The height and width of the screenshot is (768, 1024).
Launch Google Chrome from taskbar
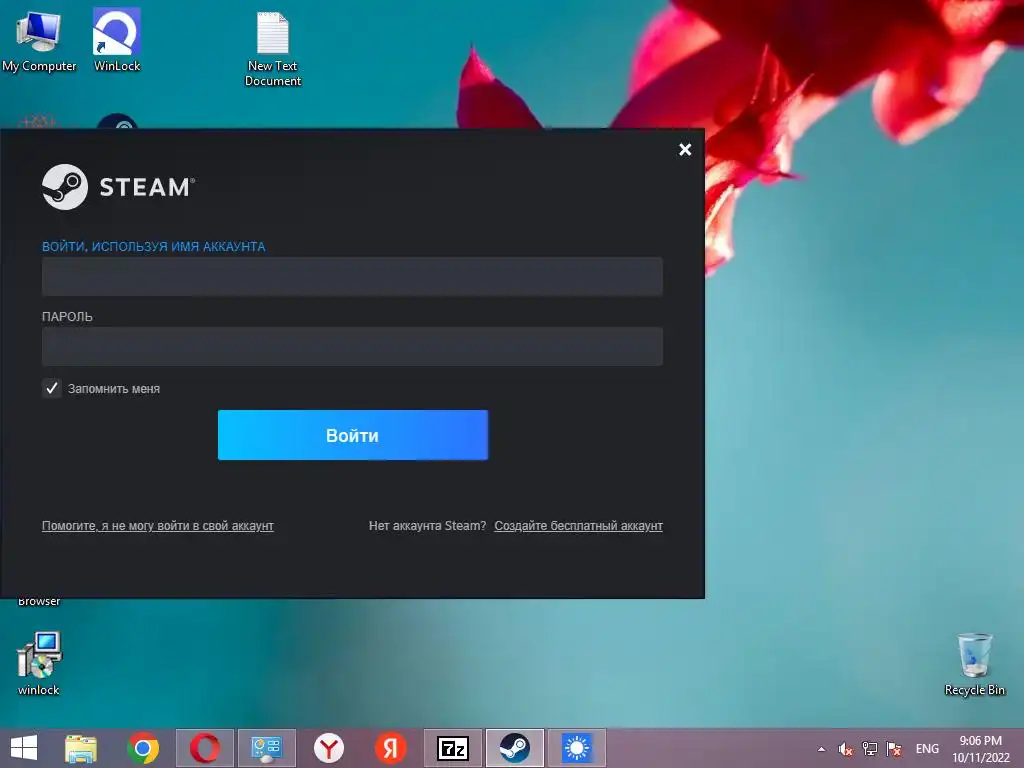point(143,748)
